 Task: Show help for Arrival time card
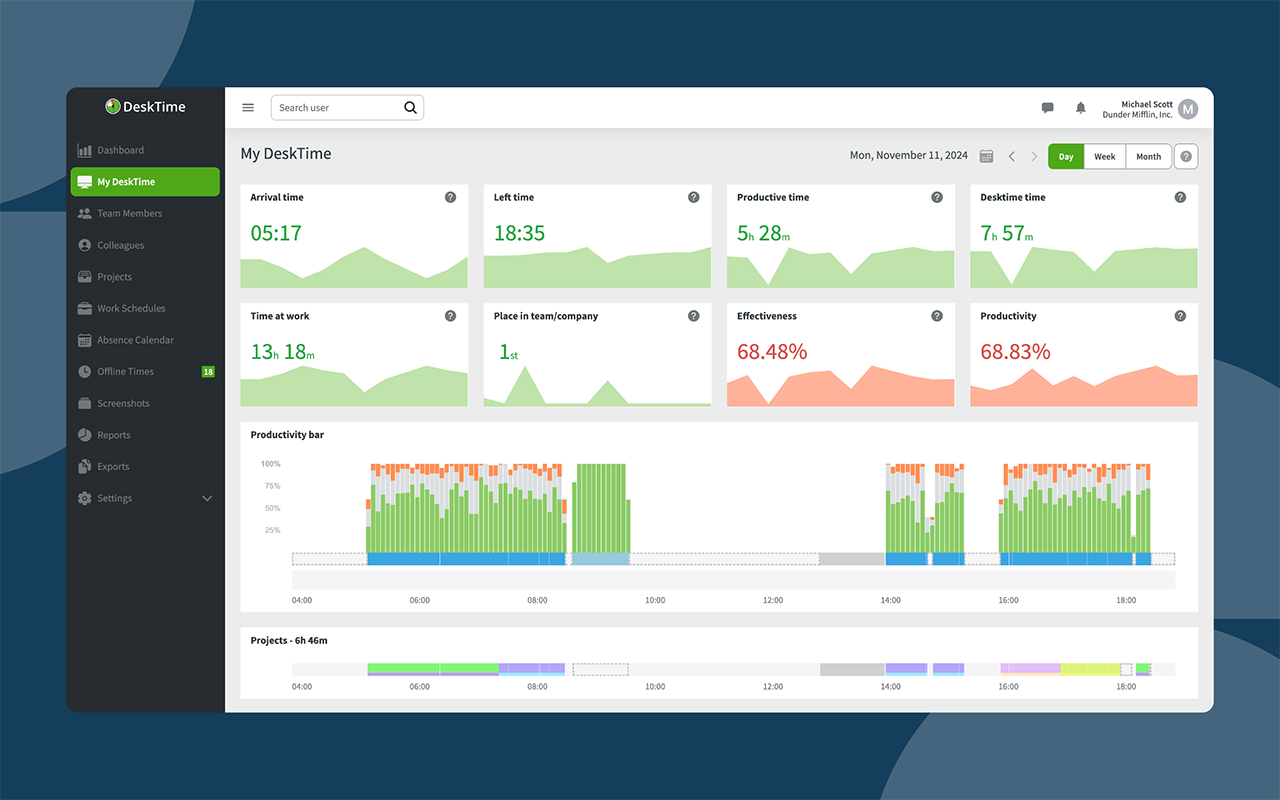pyautogui.click(x=450, y=198)
